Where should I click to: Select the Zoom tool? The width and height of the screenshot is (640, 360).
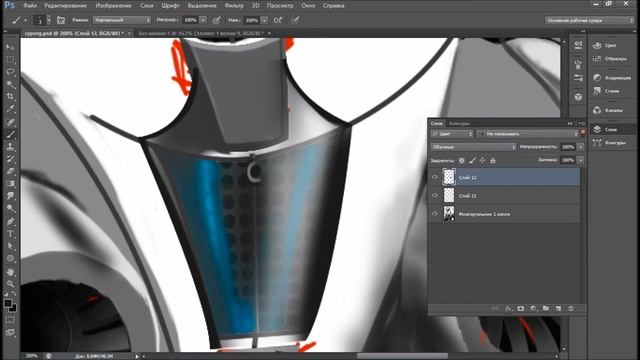pos(10,284)
